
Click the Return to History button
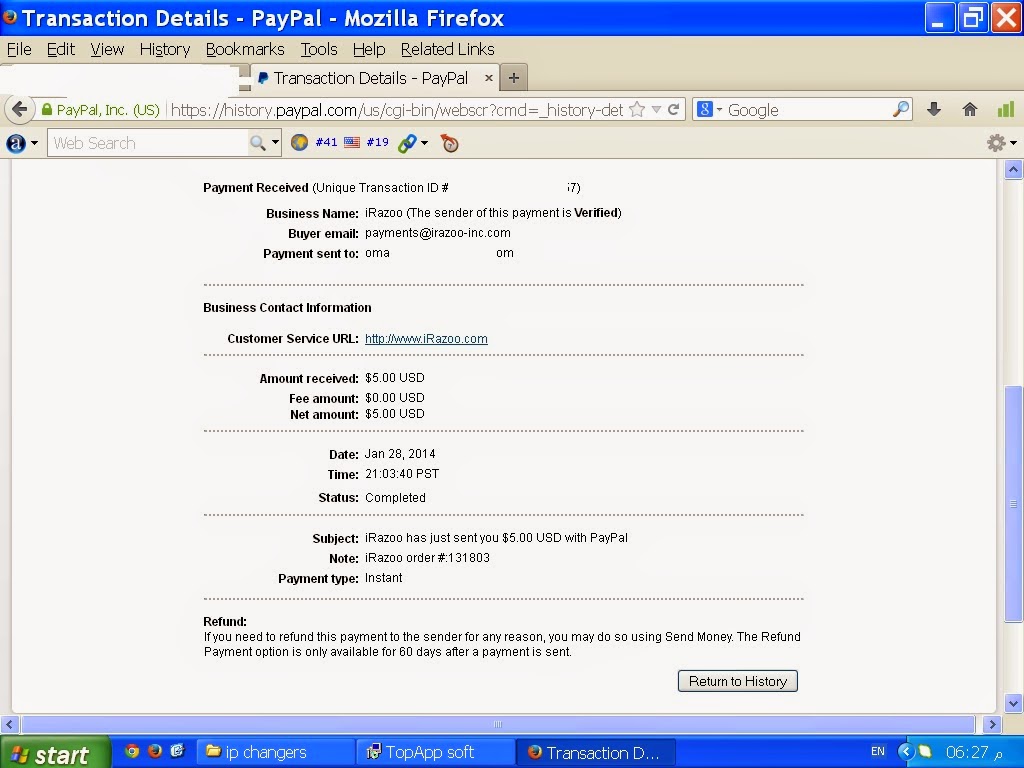[738, 681]
